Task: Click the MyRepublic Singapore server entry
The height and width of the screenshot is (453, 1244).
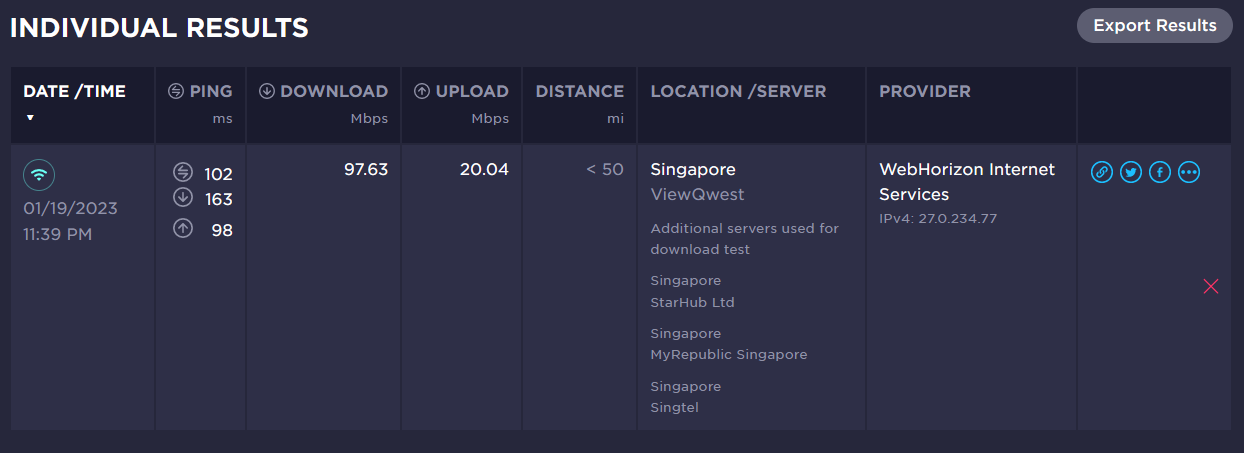Action: (728, 354)
